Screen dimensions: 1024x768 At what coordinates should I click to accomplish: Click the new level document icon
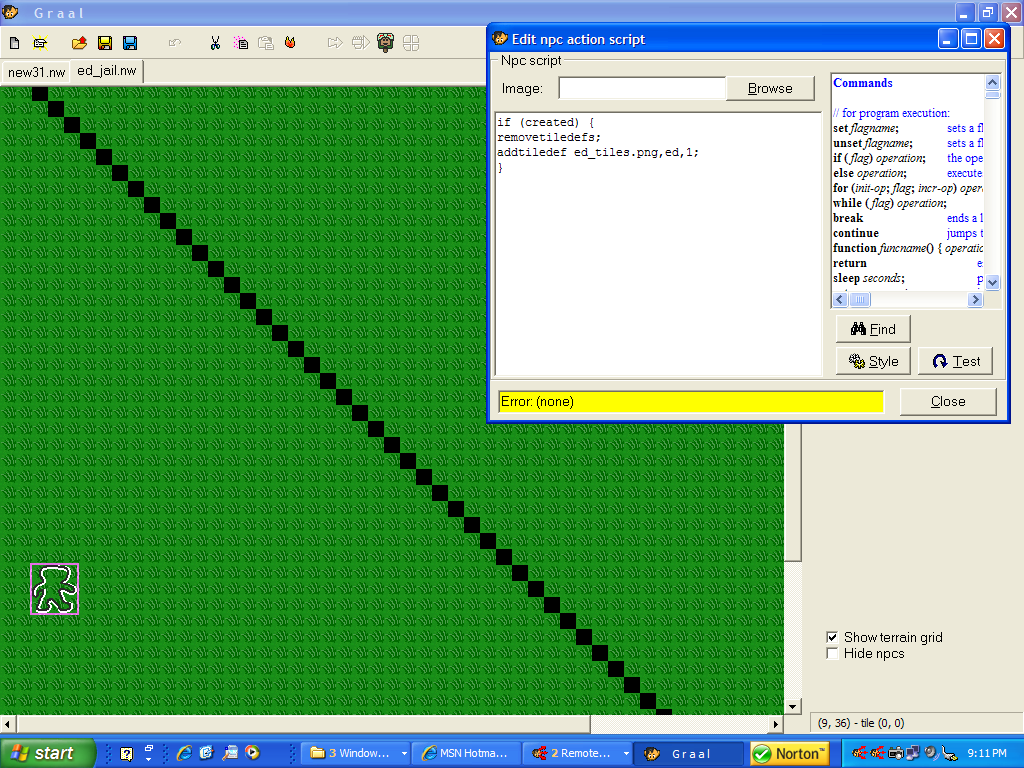14,43
